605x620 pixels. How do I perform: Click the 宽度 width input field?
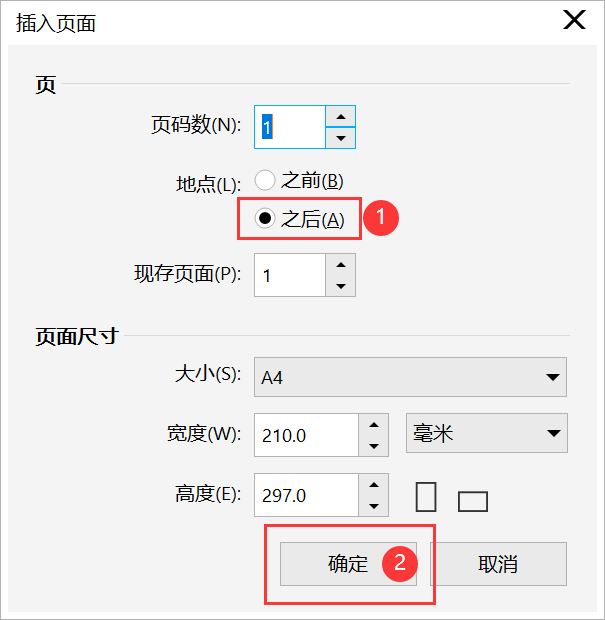[305, 435]
